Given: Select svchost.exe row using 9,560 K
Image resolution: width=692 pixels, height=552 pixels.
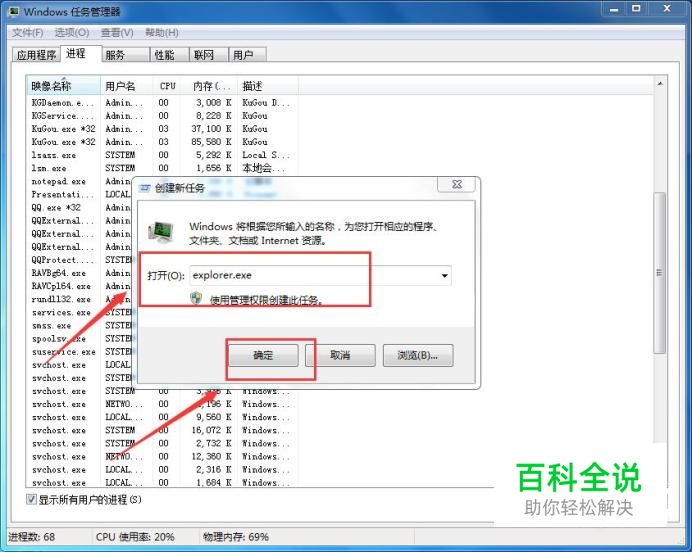Looking at the screenshot, I should coord(161,417).
